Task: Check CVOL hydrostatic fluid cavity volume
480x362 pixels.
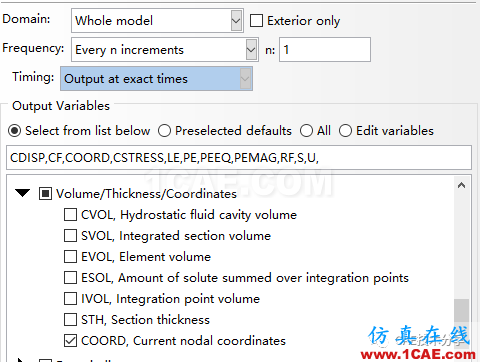Action: 70,215
